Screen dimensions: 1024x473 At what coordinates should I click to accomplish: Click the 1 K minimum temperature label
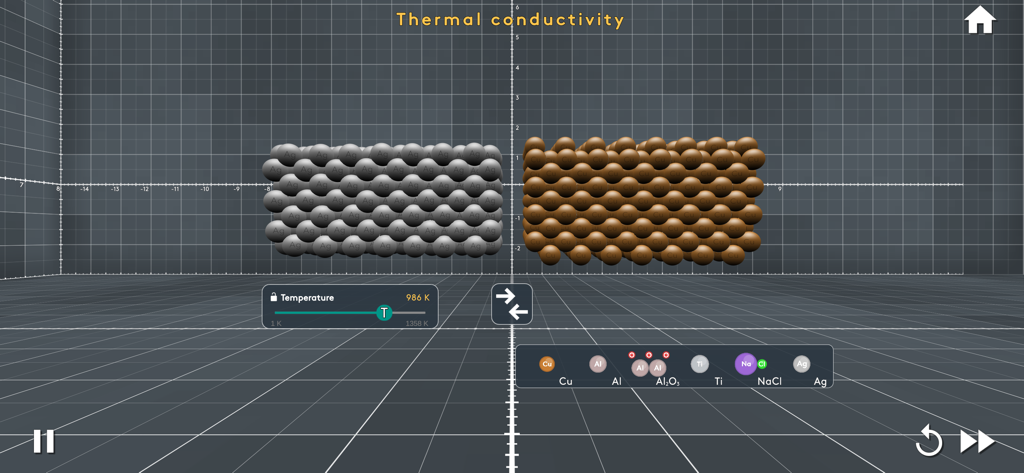coord(276,323)
